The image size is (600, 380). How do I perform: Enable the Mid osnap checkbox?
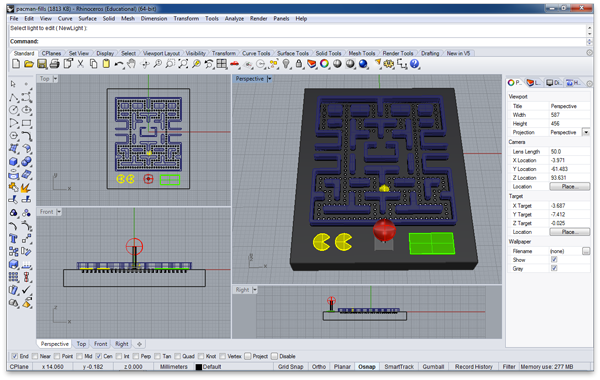pyautogui.click(x=79, y=356)
